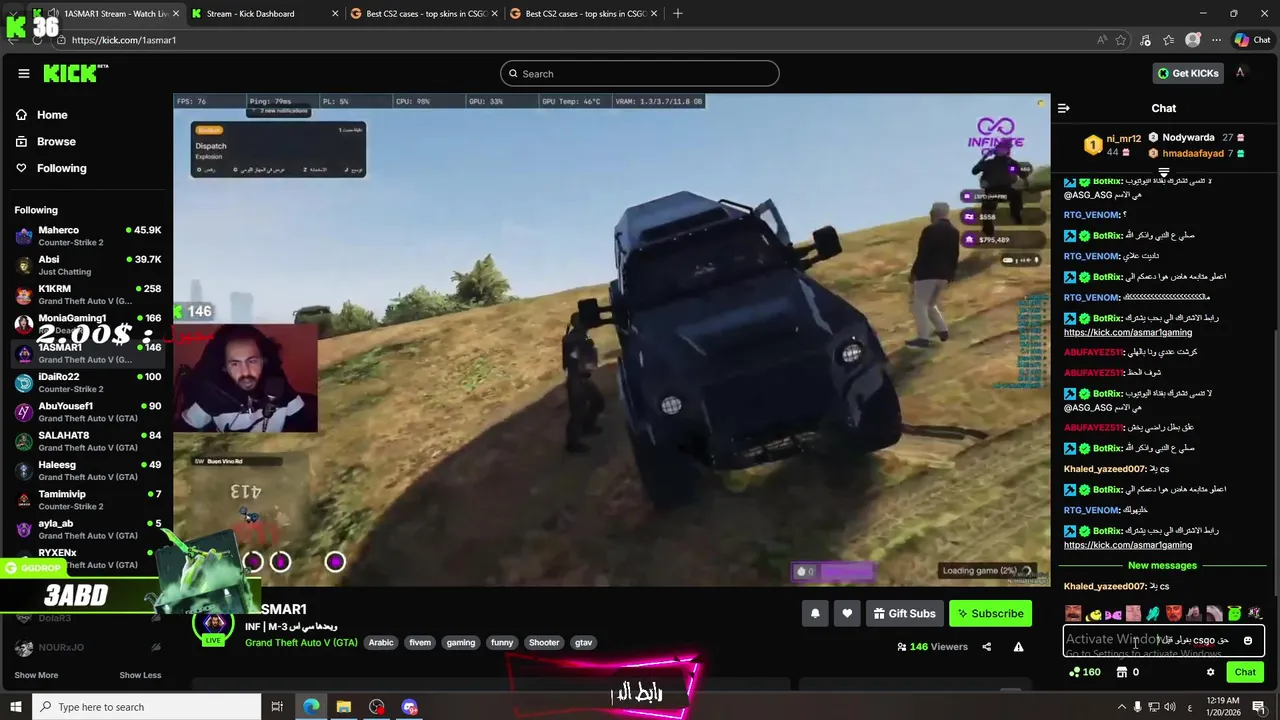Click the purple bow emote
The width and height of the screenshot is (1280, 720).
[x=1113, y=613]
